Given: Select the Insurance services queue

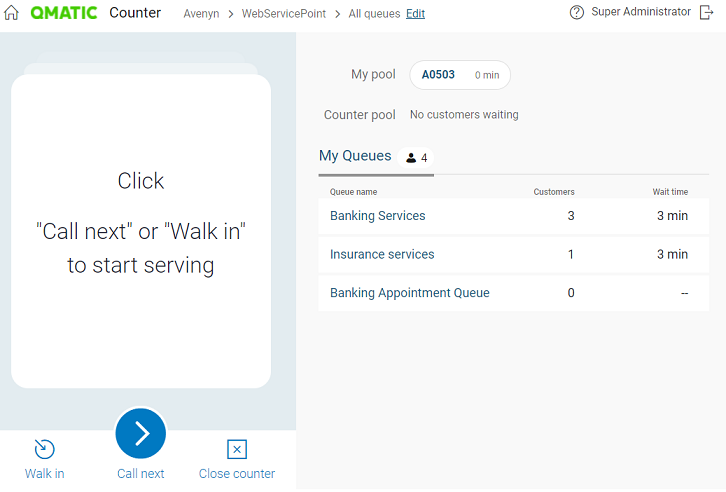Looking at the screenshot, I should pos(382,255).
